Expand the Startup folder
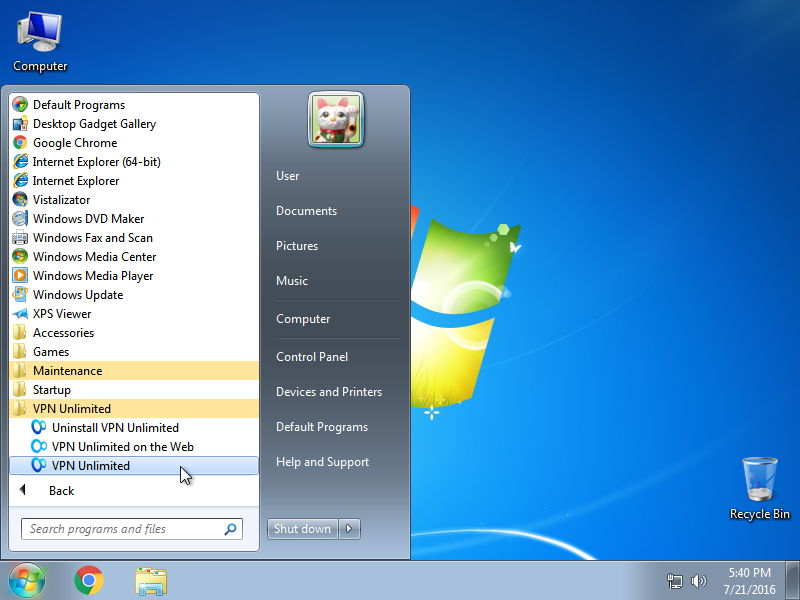This screenshot has height=600, width=800. pos(134,390)
